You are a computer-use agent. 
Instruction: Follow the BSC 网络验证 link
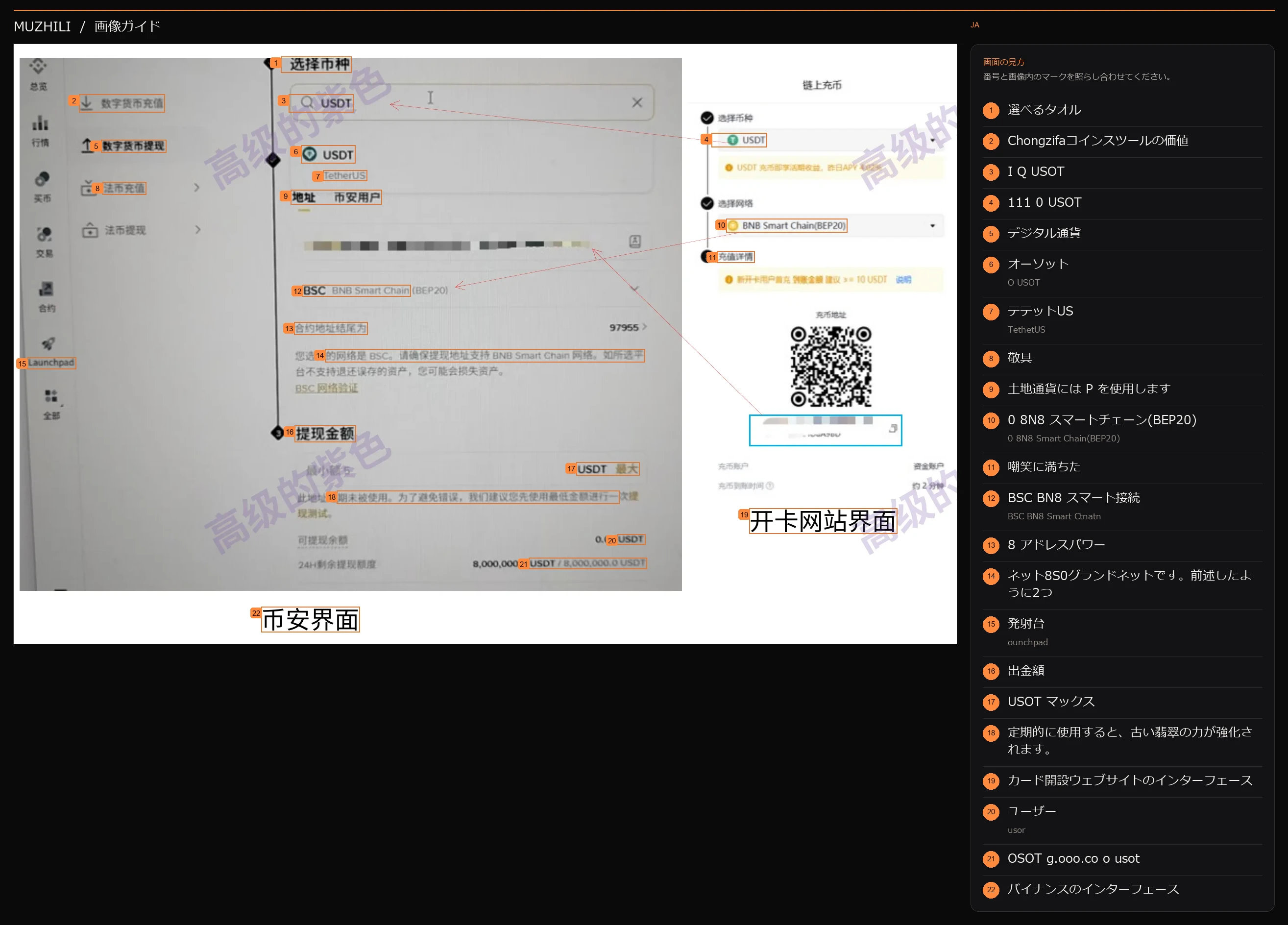tap(327, 389)
